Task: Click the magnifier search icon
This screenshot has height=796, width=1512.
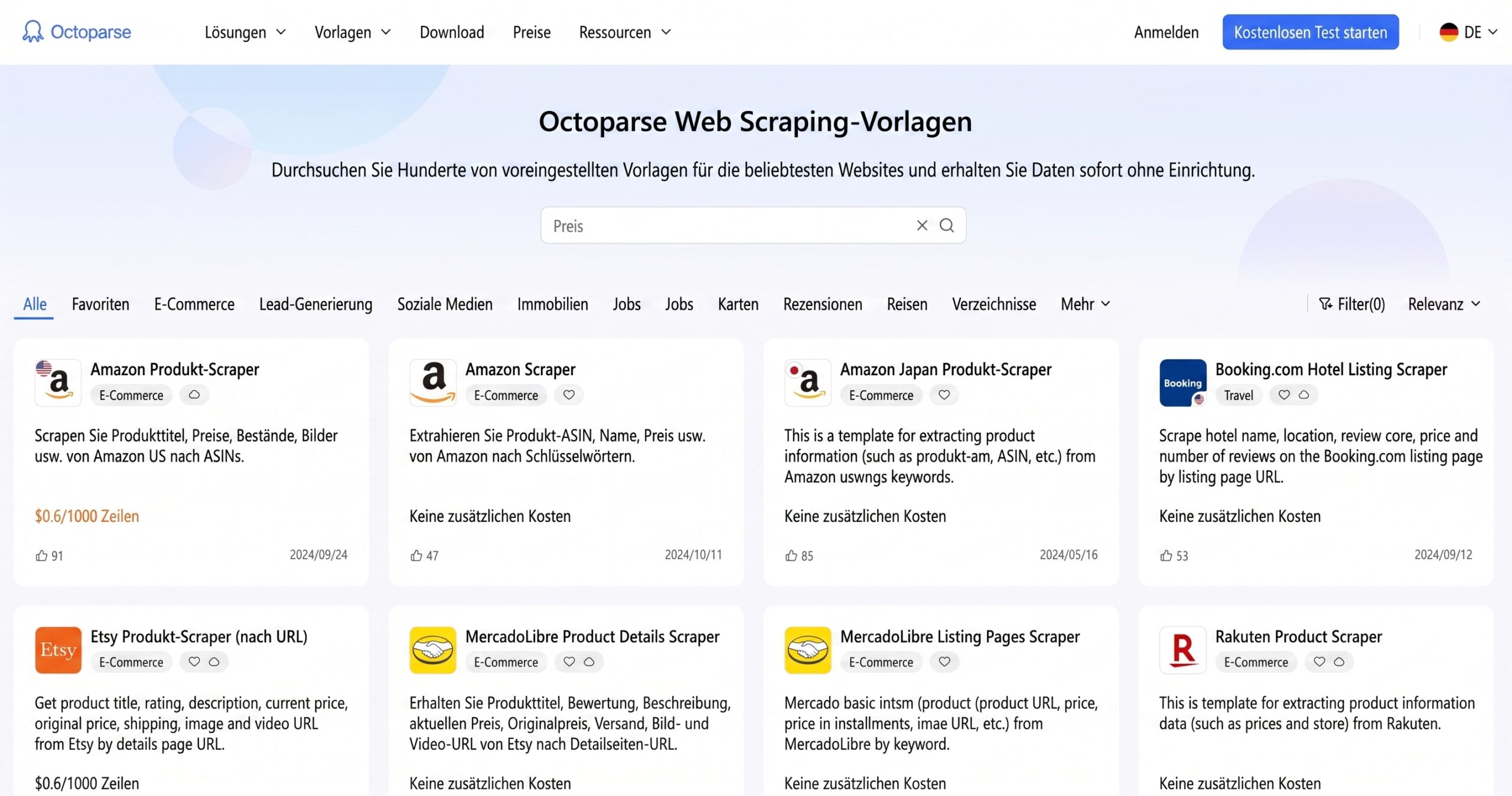Action: coord(947,225)
